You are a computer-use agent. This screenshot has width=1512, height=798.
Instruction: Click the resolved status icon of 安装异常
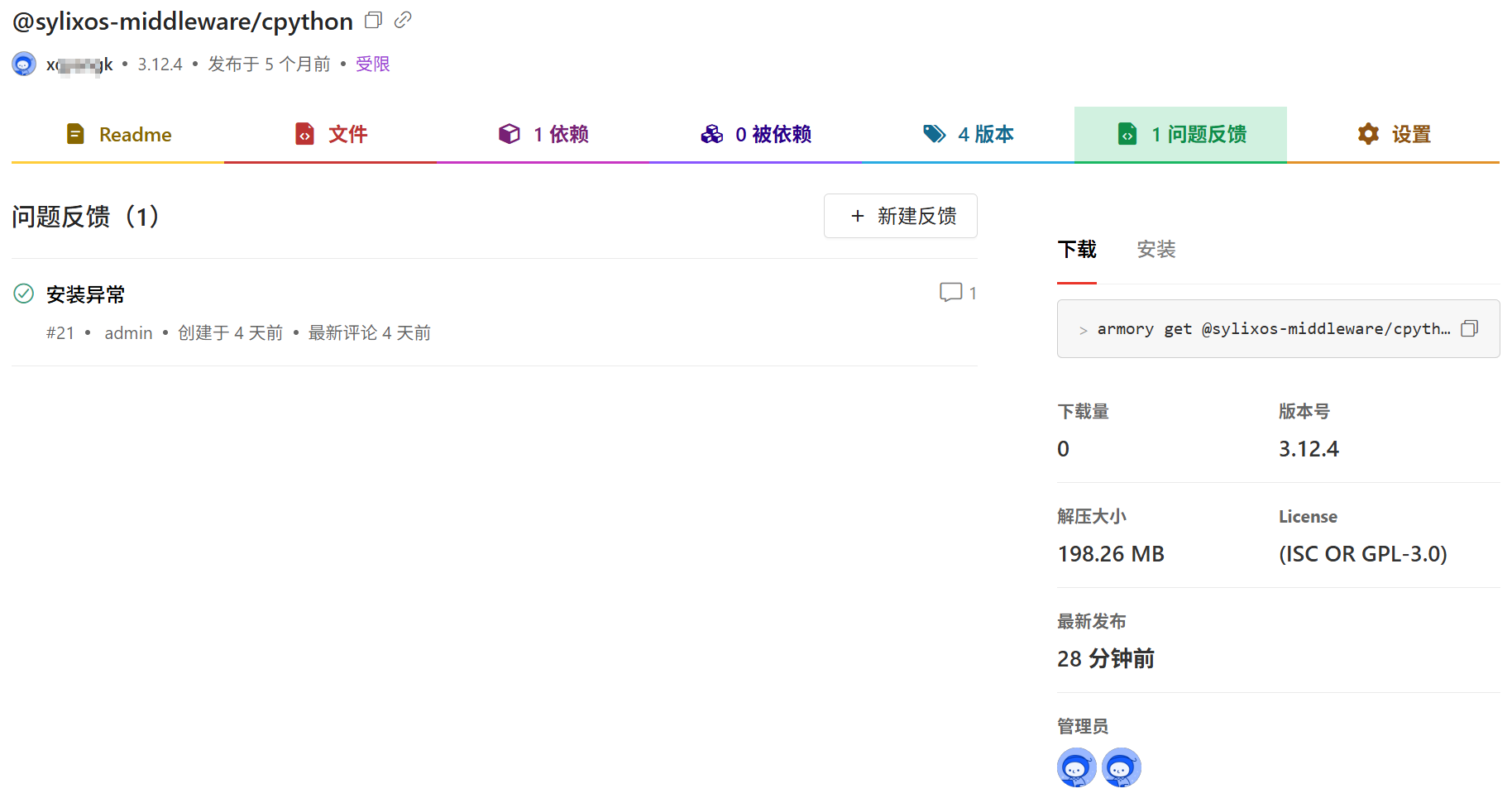pyautogui.click(x=24, y=294)
